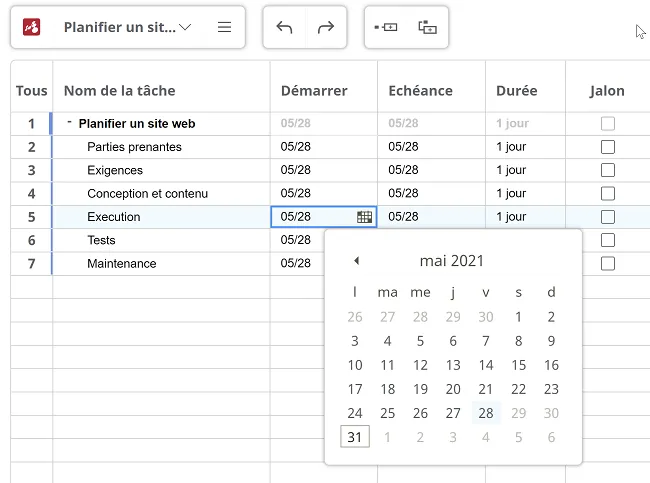650x483 pixels.
Task: Open the Planifier un sit... project dropdown
Action: click(x=128, y=27)
